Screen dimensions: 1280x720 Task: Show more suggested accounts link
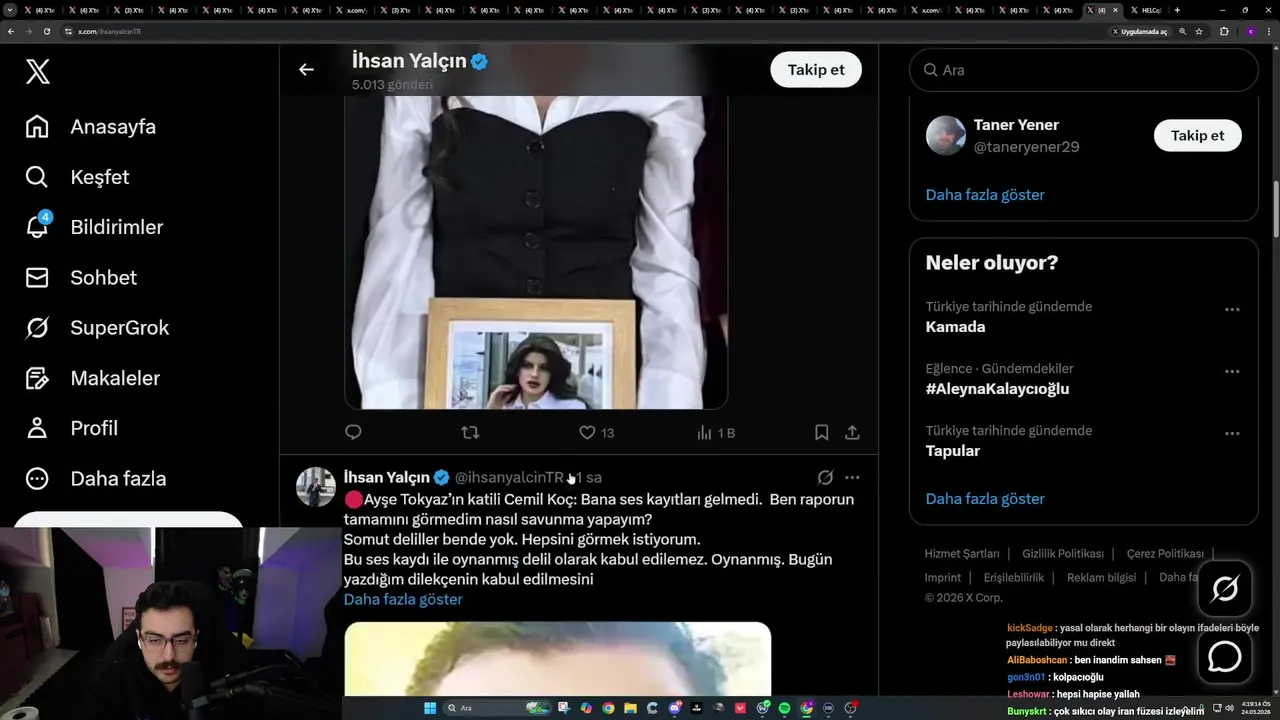(x=985, y=194)
